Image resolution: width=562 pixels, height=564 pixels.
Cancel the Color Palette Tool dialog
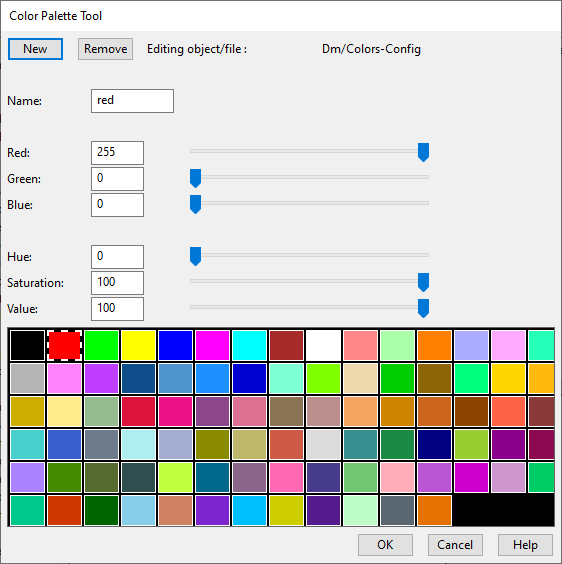click(455, 545)
